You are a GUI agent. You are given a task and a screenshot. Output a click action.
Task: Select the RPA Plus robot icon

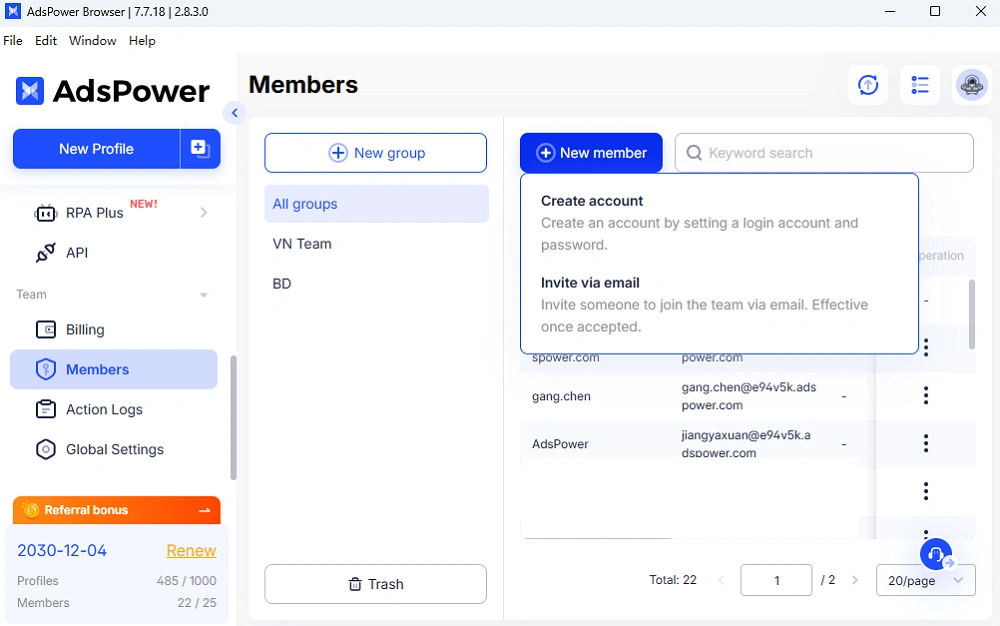(x=46, y=213)
